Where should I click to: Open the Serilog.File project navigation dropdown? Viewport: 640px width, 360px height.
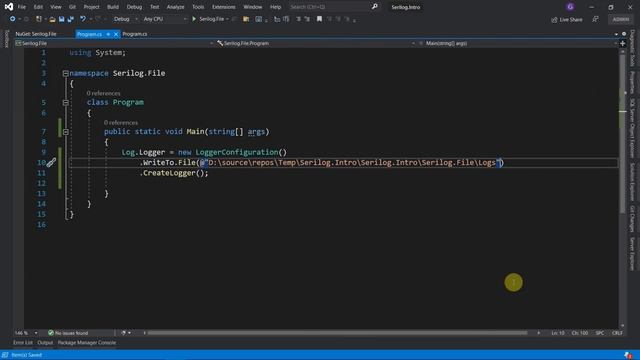[x=114, y=43]
